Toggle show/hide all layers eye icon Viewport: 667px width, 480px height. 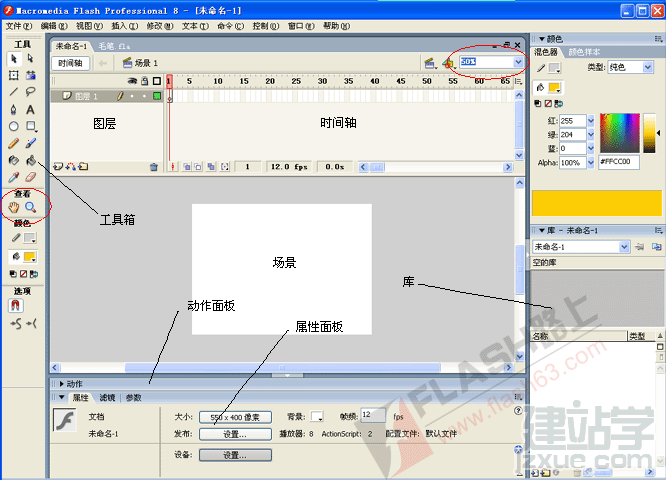tap(132, 81)
